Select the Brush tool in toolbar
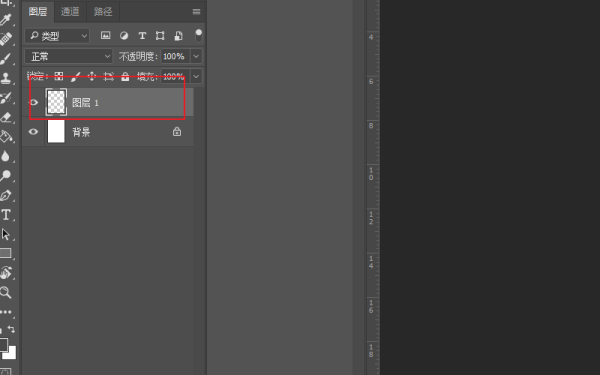This screenshot has height=375, width=600. click(x=6, y=59)
